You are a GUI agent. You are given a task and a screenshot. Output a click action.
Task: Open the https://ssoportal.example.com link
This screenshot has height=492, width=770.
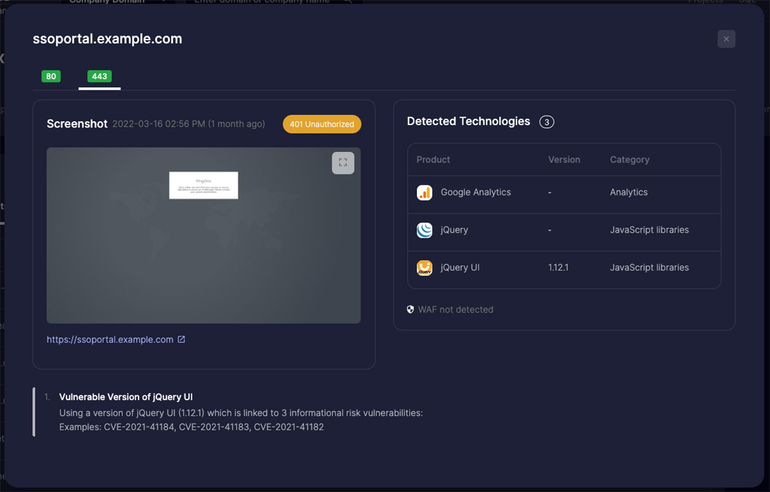(x=110, y=339)
